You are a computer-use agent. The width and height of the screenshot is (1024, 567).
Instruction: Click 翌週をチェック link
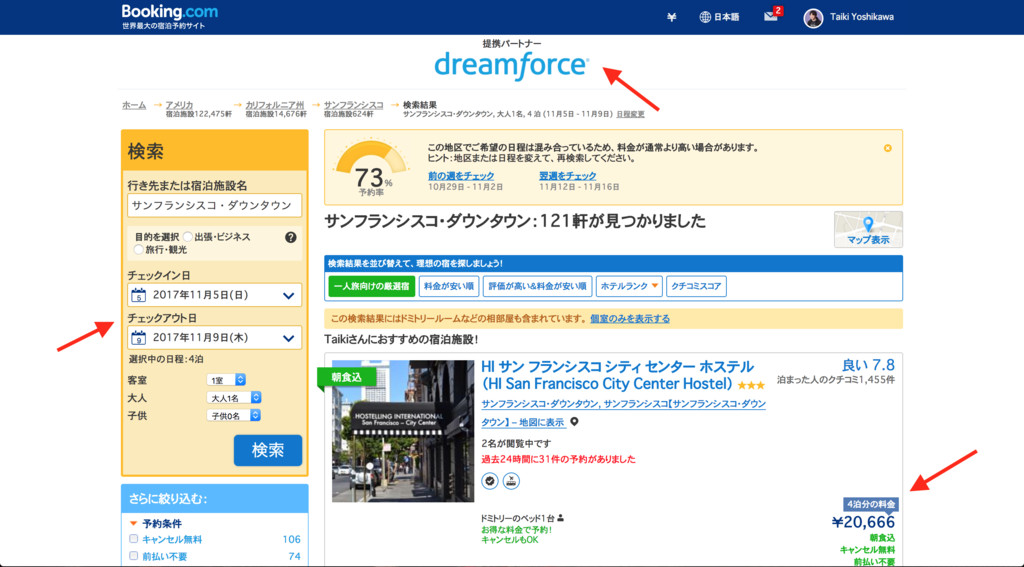tap(568, 176)
